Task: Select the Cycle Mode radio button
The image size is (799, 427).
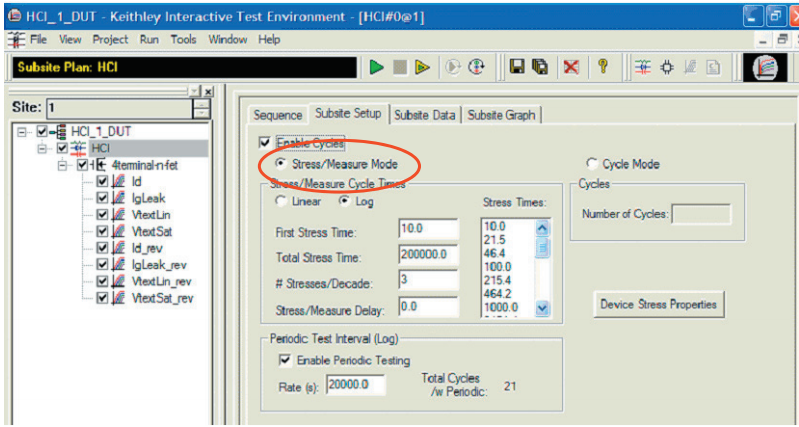Action: click(x=592, y=165)
